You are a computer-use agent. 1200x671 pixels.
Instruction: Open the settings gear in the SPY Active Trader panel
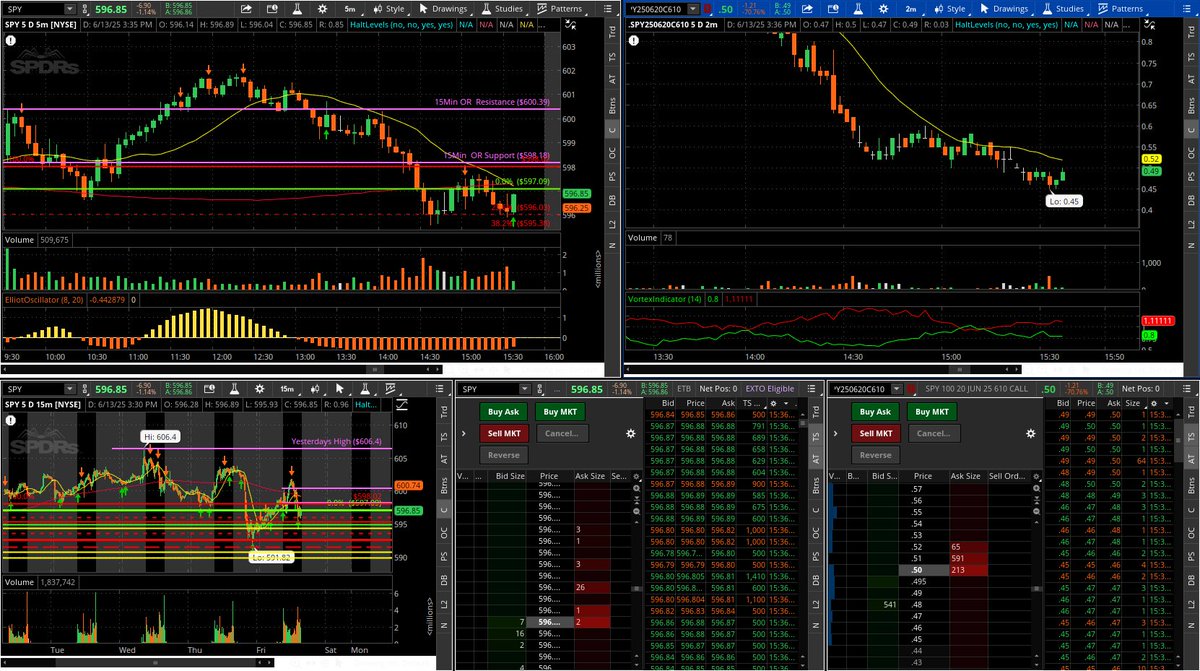631,434
